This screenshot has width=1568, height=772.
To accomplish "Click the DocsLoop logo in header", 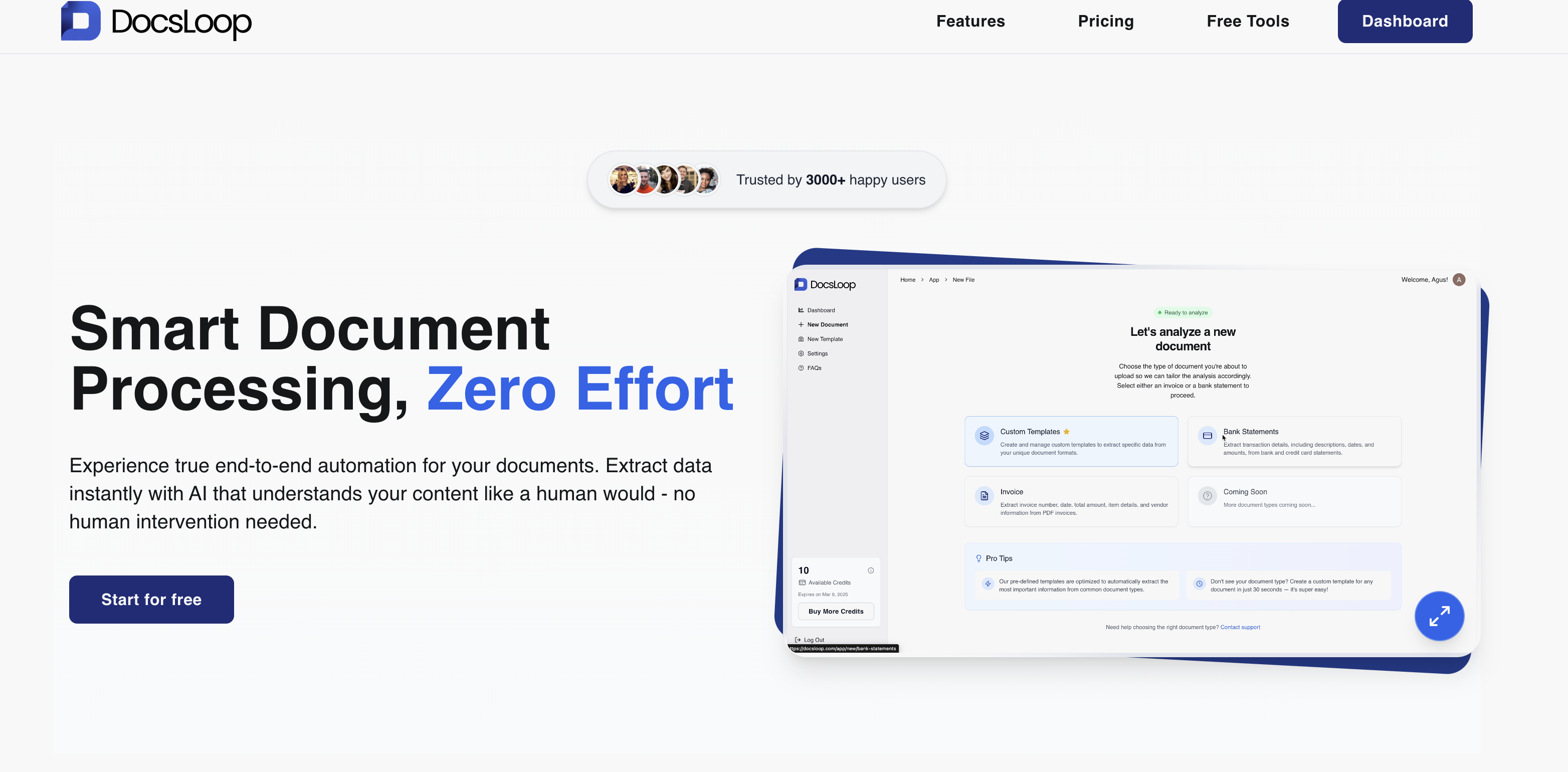I will pos(156,22).
